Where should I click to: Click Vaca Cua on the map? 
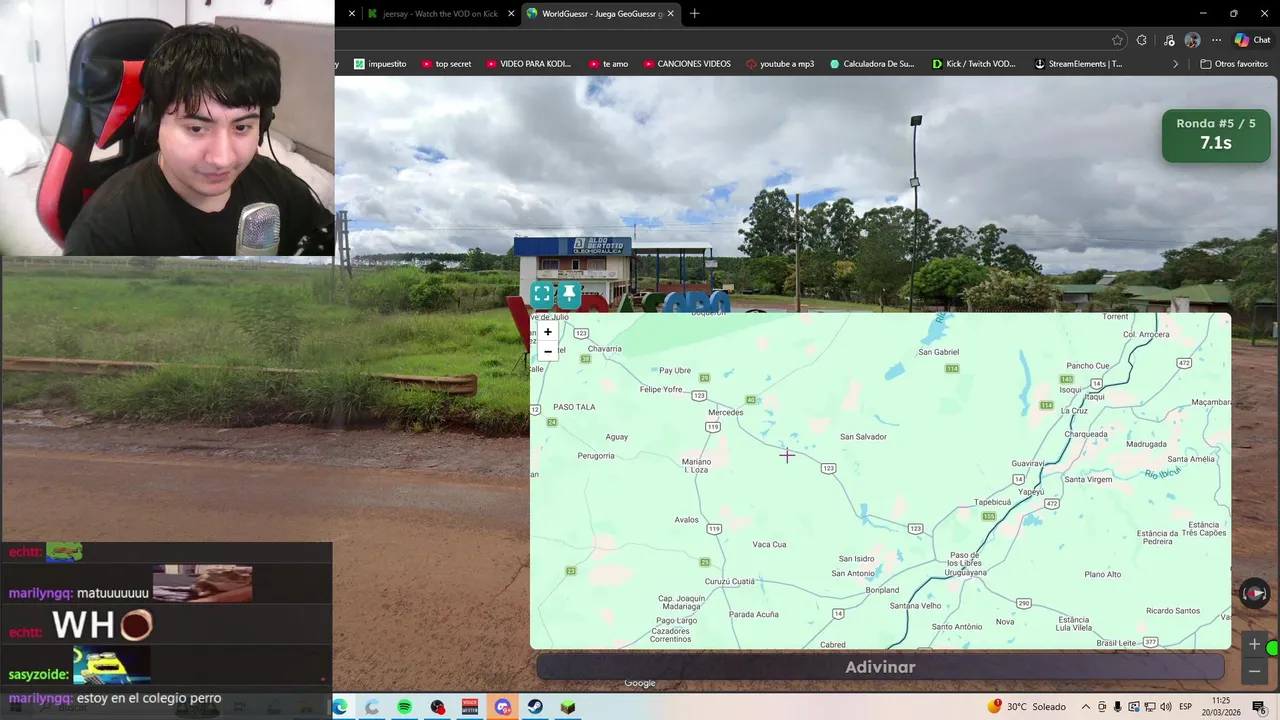769,544
